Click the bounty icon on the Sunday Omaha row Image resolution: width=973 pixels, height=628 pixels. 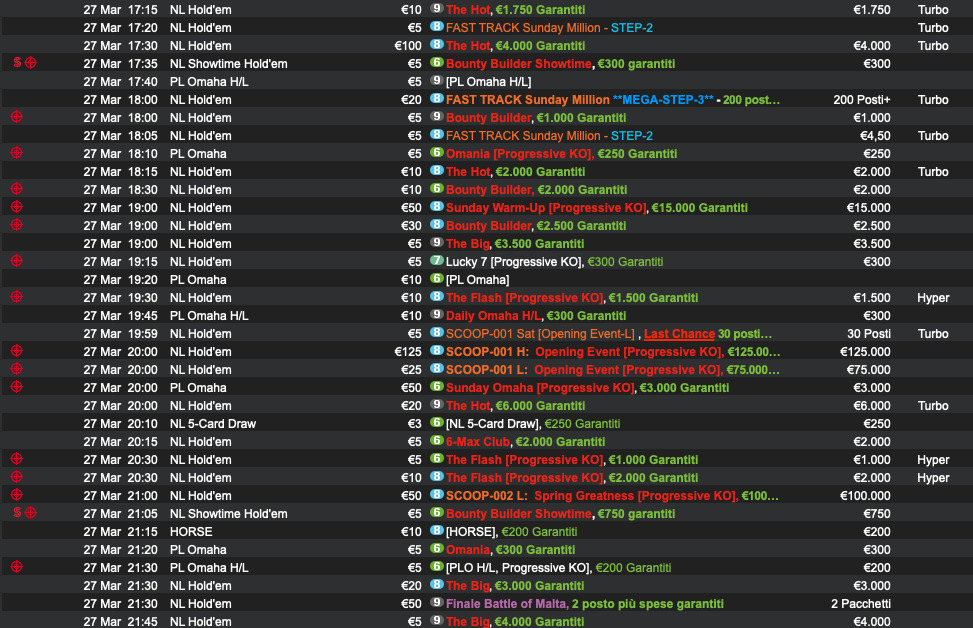click(17, 386)
